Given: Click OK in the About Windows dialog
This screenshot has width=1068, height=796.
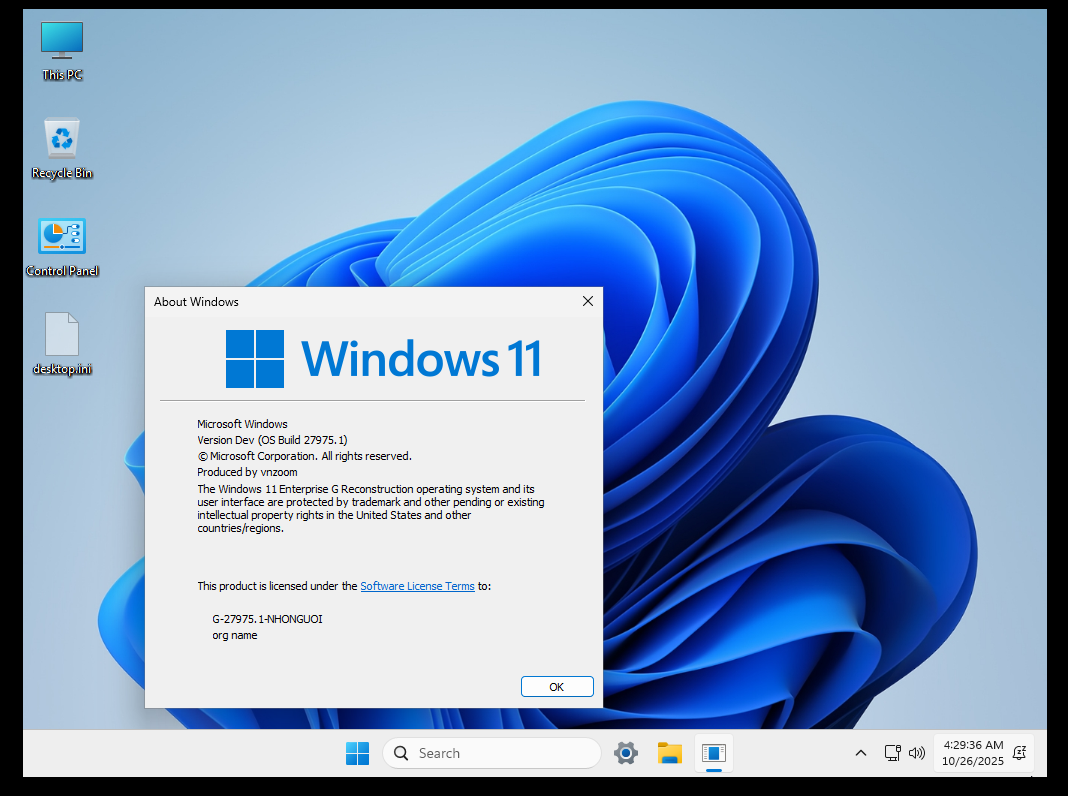Looking at the screenshot, I should pos(556,686).
